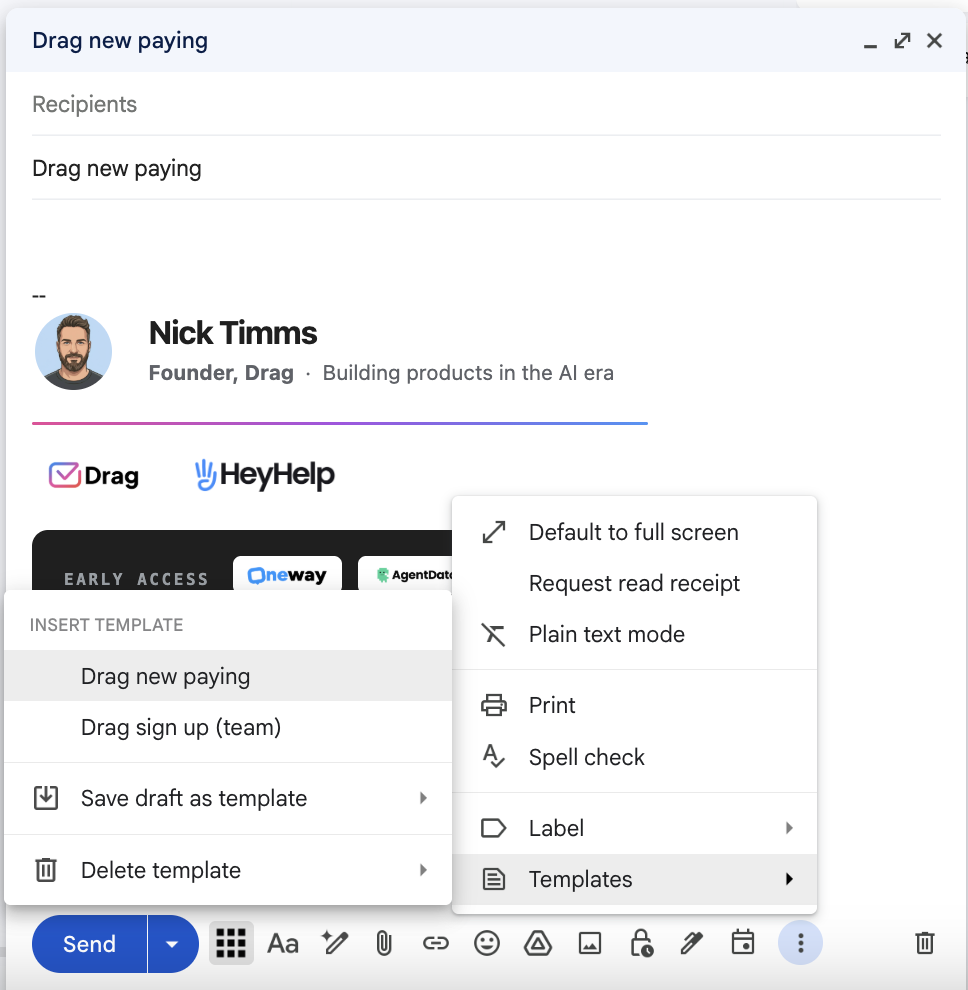Click Nick Timms profile photo in signature
Image resolution: width=968 pixels, height=990 pixels.
click(73, 351)
